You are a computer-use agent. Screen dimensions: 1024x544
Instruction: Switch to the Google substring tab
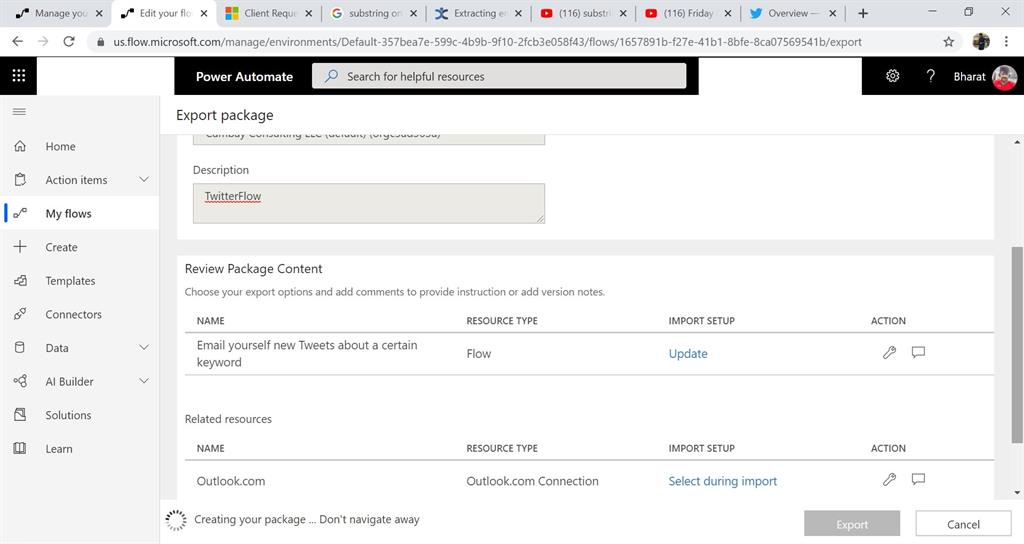374,13
